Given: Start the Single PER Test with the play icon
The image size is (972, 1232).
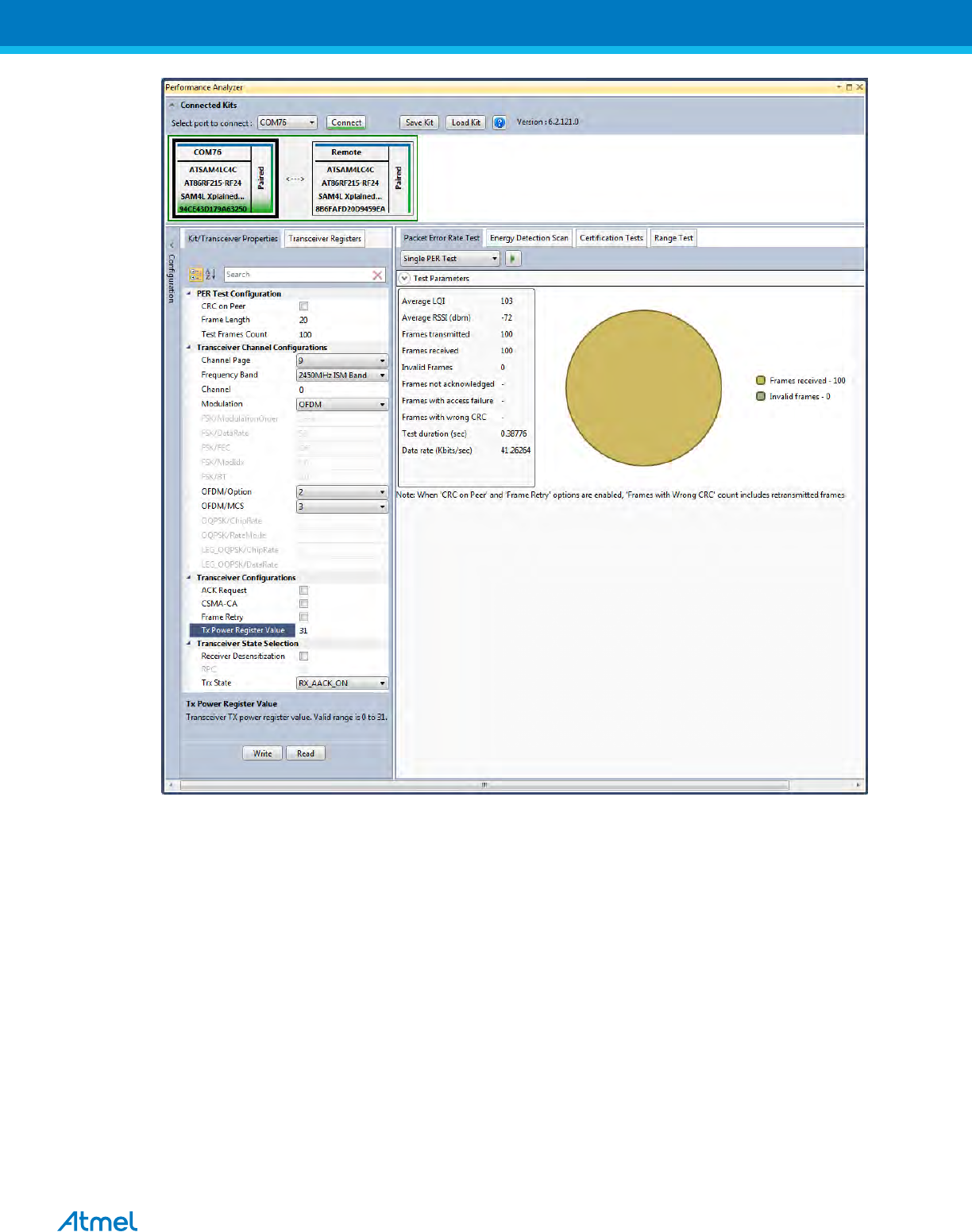Looking at the screenshot, I should (512, 259).
